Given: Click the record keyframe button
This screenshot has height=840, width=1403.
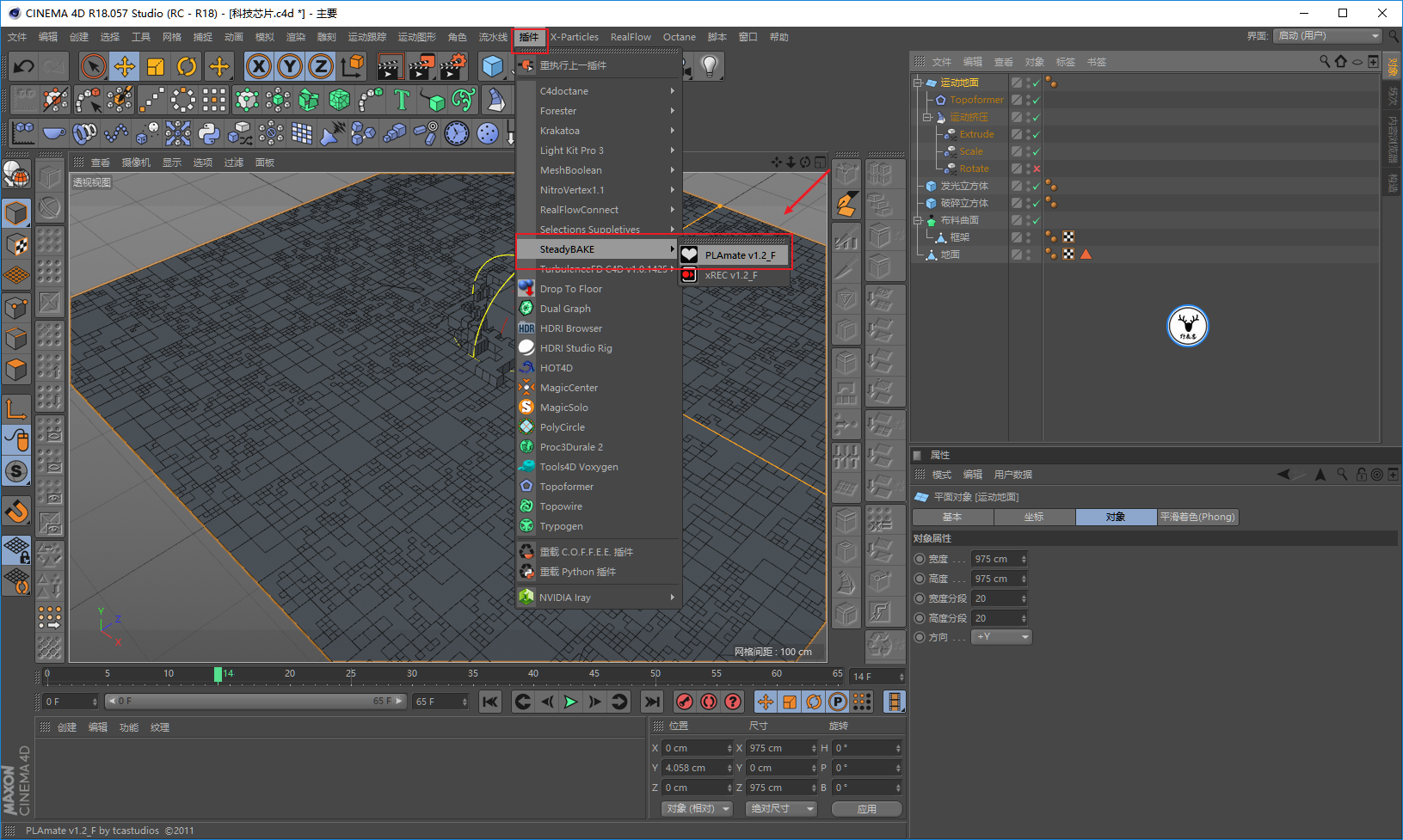Looking at the screenshot, I should click(x=685, y=702).
